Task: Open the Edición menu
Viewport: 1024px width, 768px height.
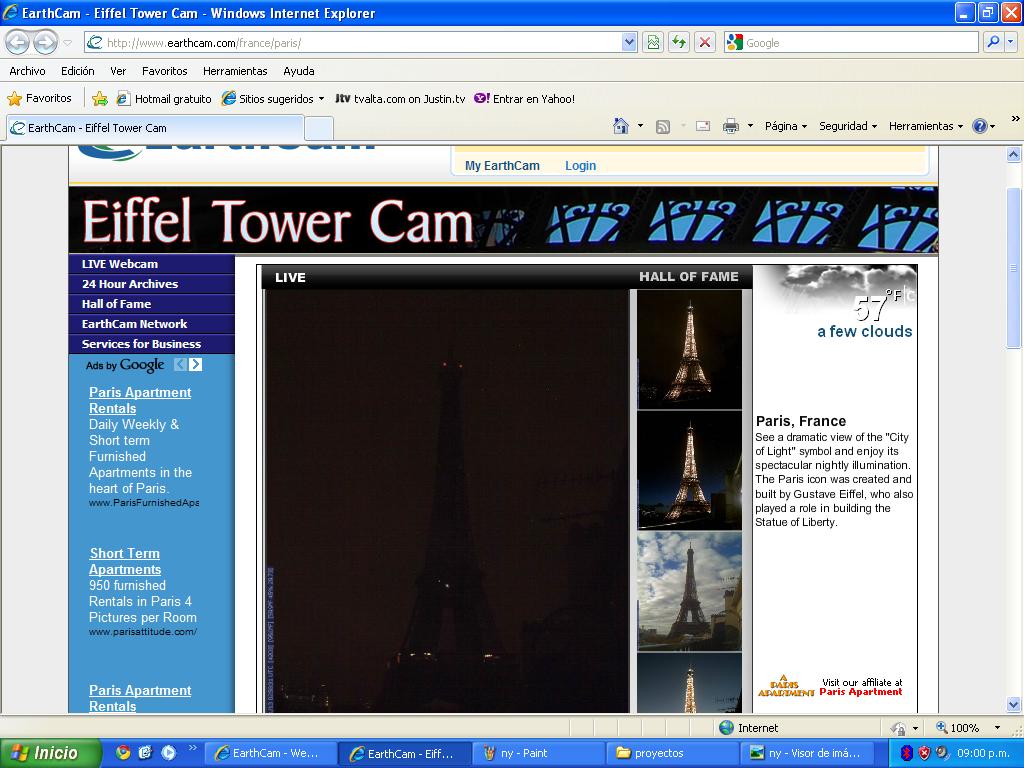Action: click(x=78, y=71)
